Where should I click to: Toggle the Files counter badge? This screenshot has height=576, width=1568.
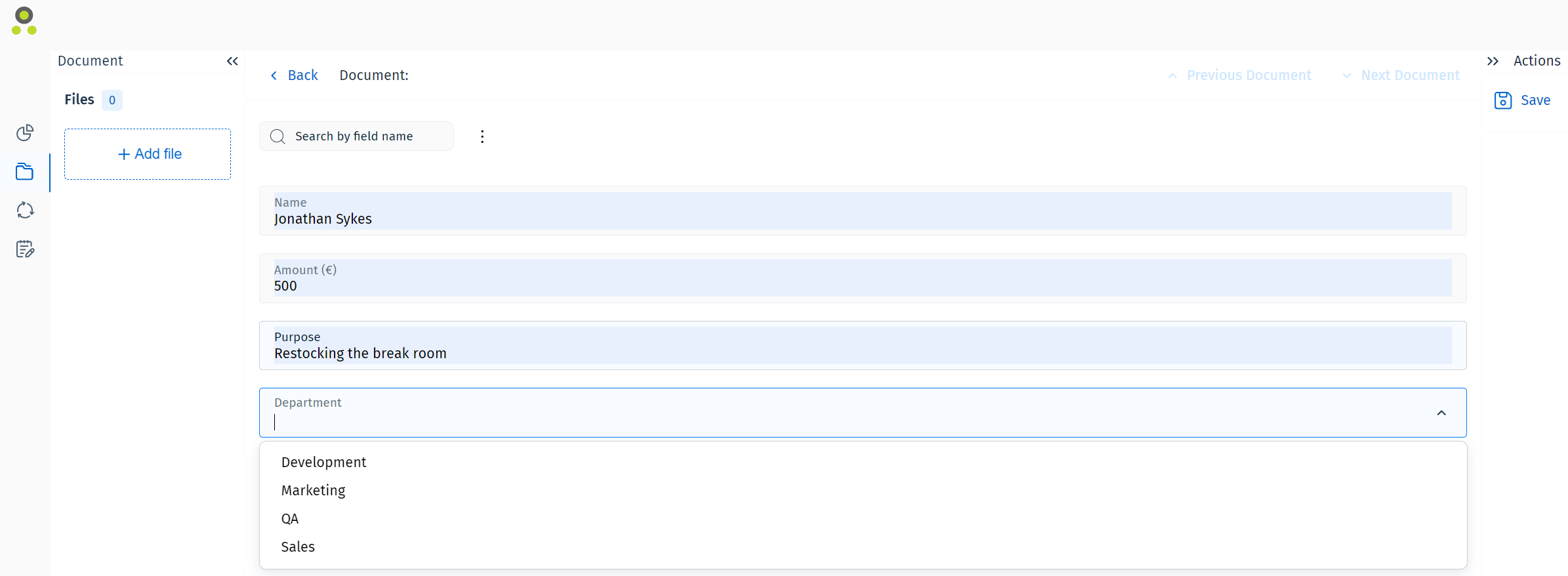[x=112, y=100]
